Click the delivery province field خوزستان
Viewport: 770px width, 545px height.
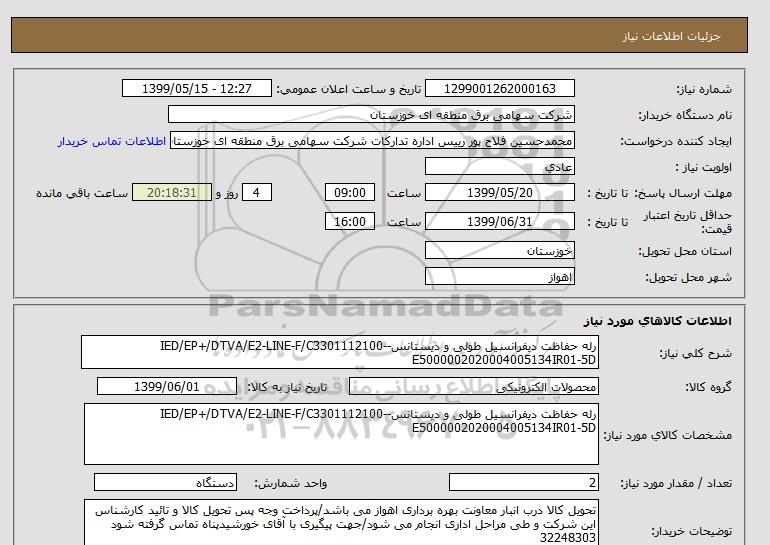point(499,250)
